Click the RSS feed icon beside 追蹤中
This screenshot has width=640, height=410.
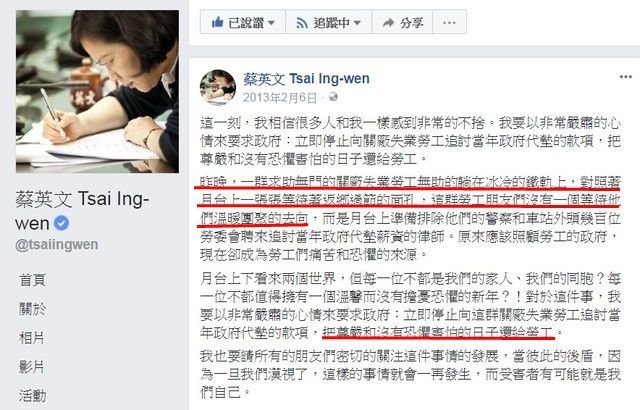302,23
